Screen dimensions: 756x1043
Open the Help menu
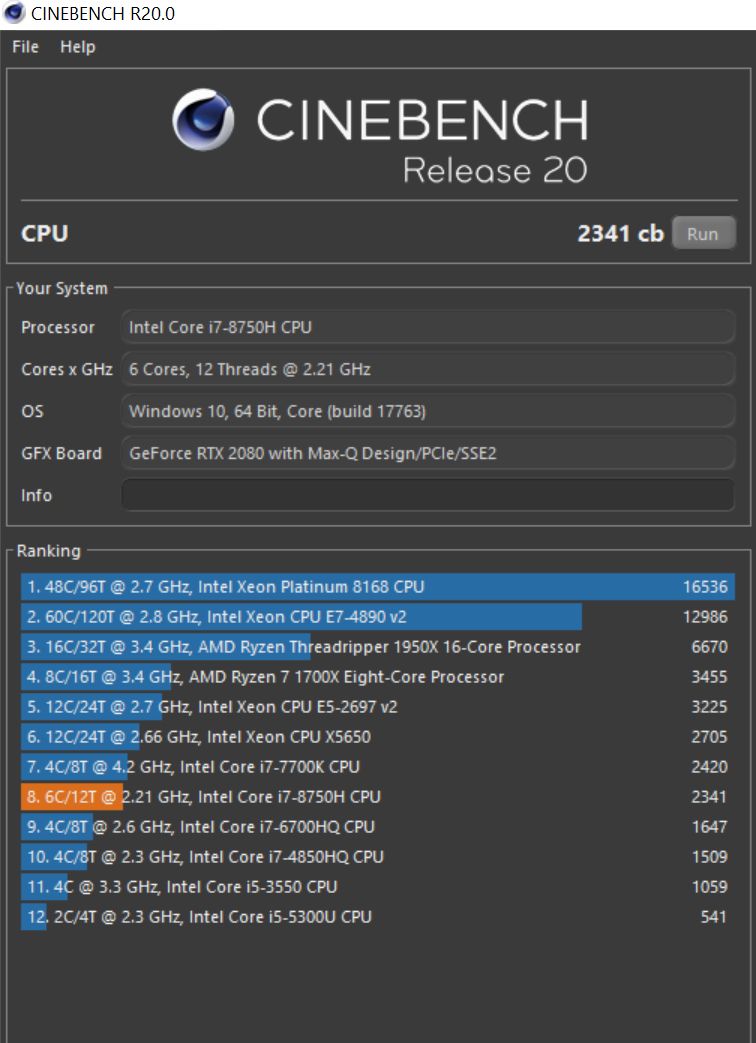tap(78, 47)
